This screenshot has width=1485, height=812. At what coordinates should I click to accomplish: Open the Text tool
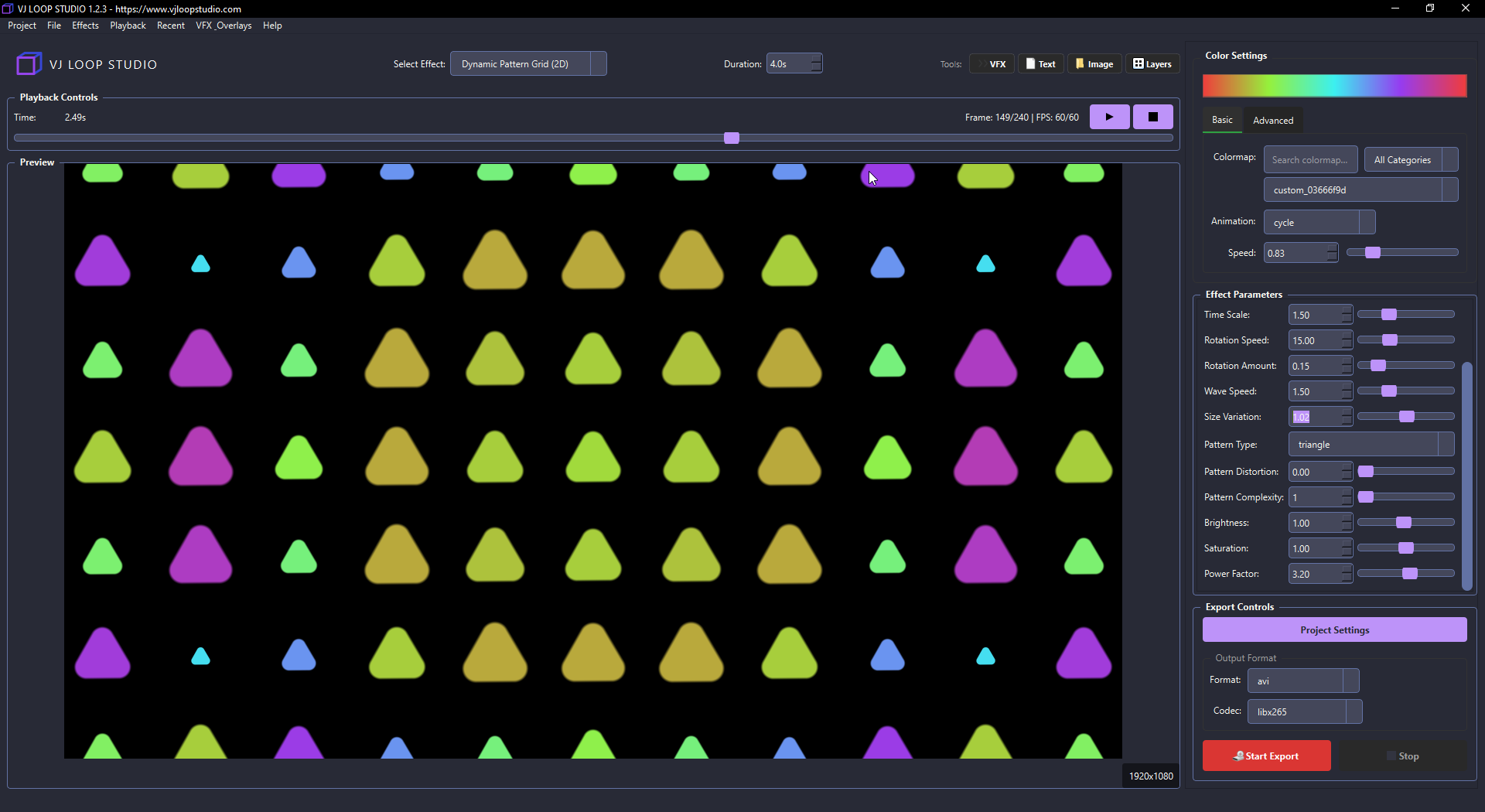[1041, 64]
